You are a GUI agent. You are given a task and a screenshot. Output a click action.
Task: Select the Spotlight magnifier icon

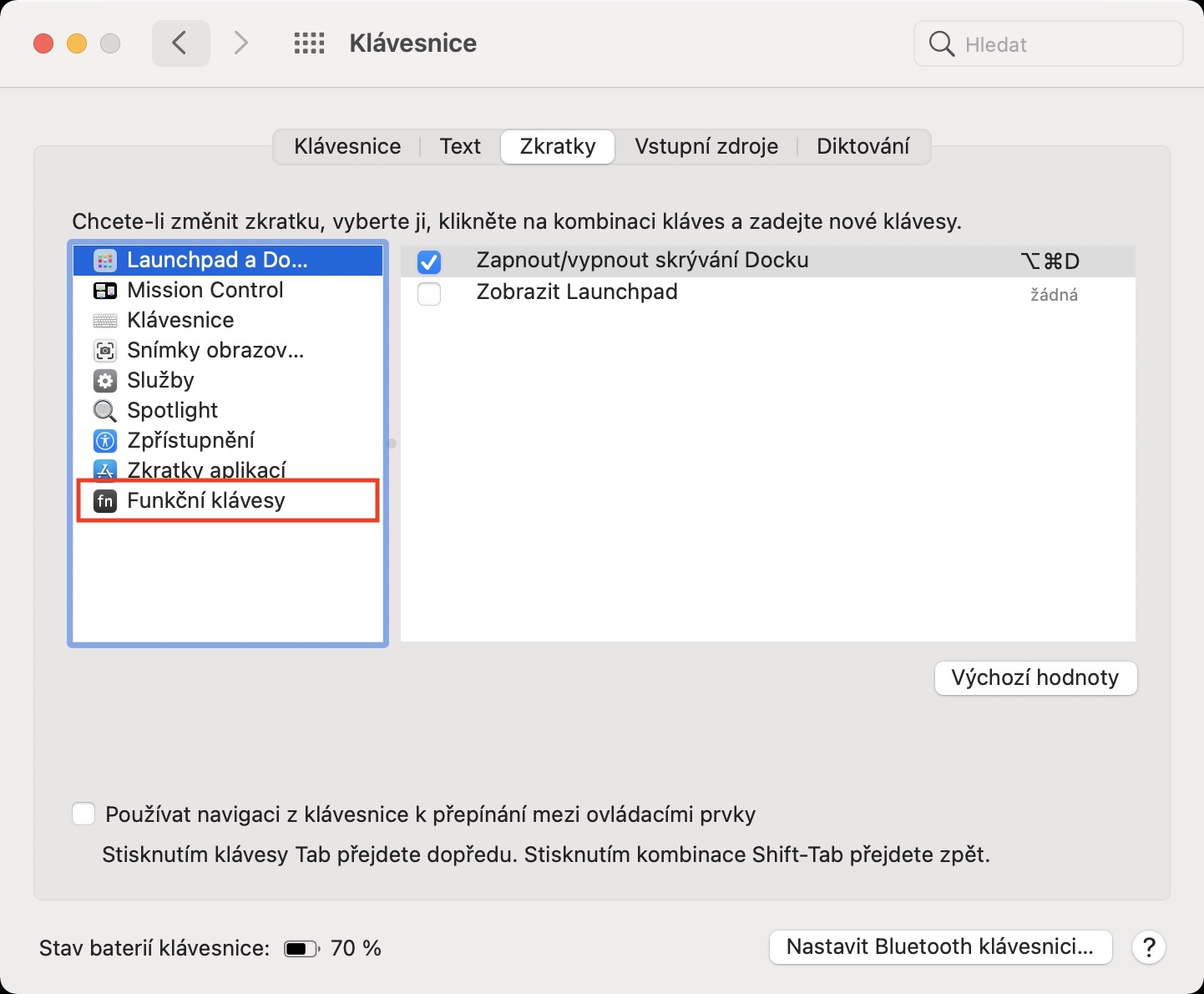point(104,411)
